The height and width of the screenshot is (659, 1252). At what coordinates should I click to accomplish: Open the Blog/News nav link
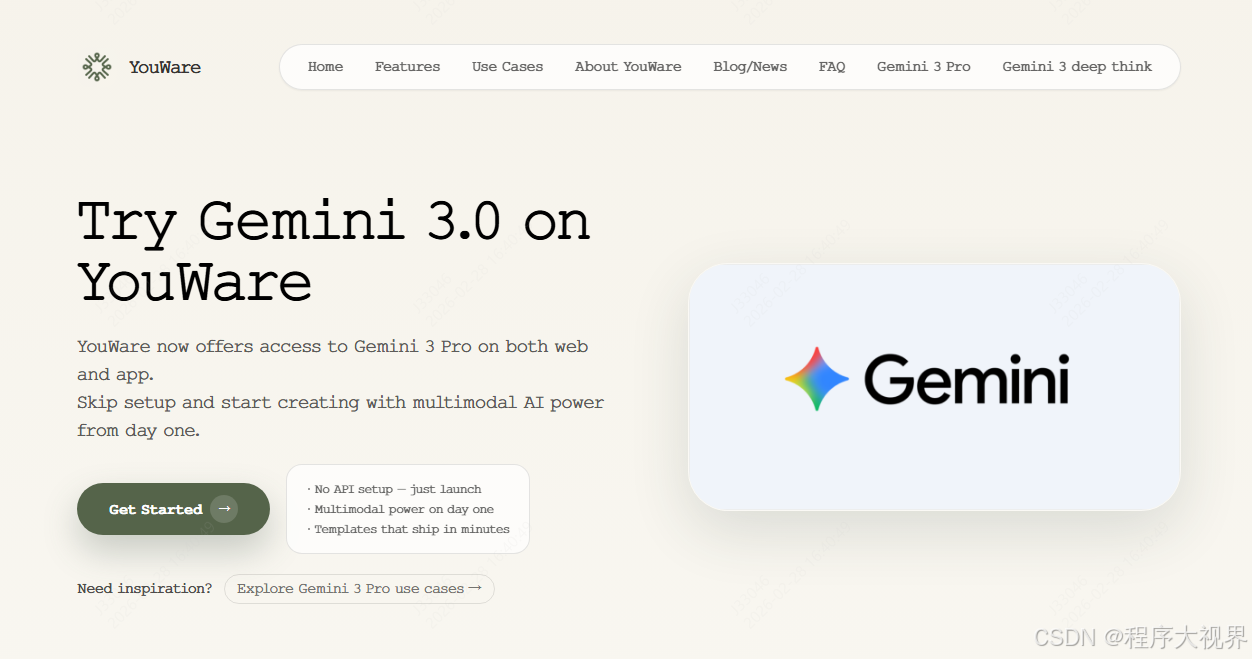tap(750, 67)
